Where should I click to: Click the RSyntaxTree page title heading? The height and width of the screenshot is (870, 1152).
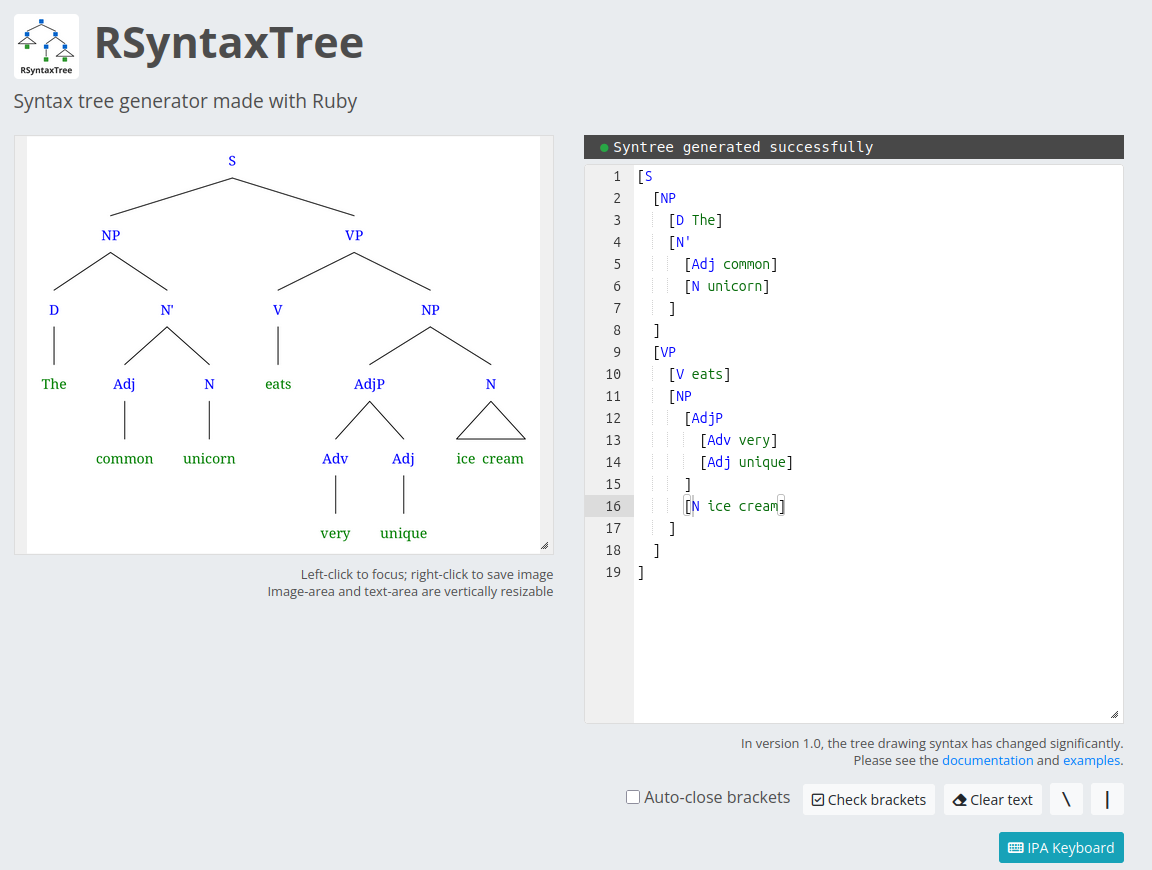tap(228, 44)
